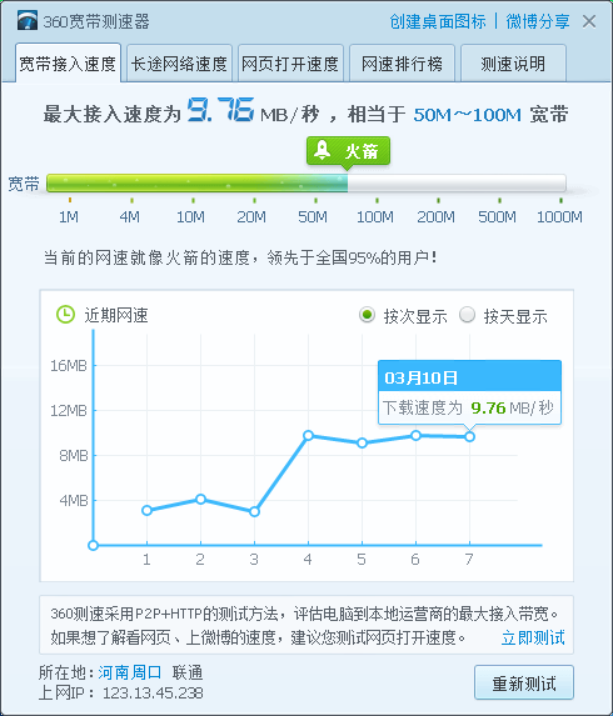Select the 宽带接入速度 tab
The height and width of the screenshot is (716, 613).
(x=68, y=63)
